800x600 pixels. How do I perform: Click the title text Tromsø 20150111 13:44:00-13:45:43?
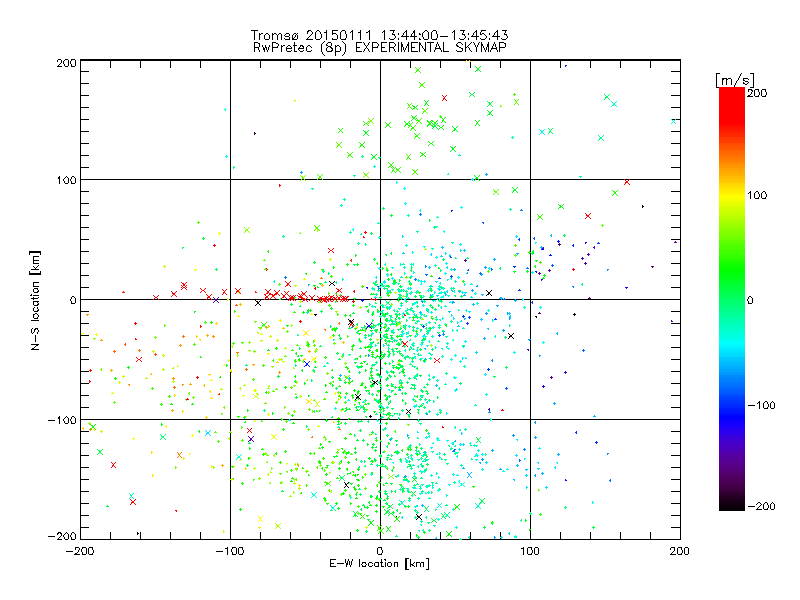379,35
